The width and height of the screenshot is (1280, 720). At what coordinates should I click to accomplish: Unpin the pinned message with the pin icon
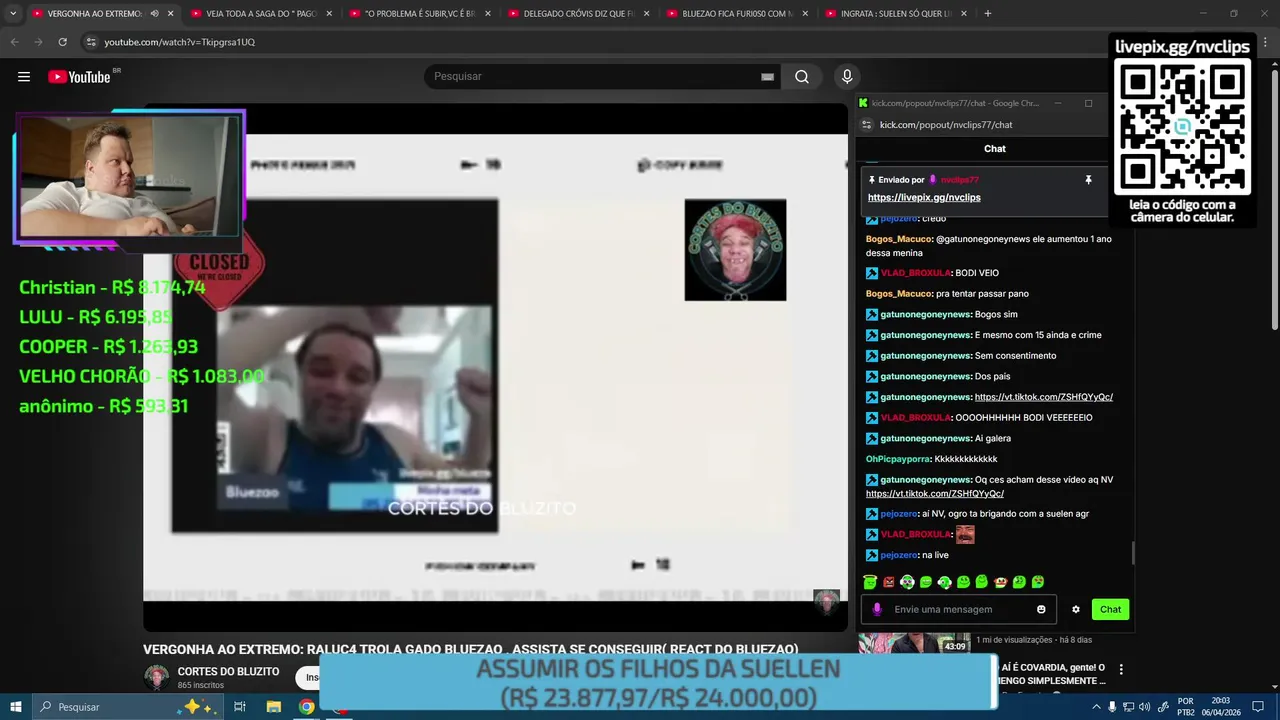[1088, 180]
